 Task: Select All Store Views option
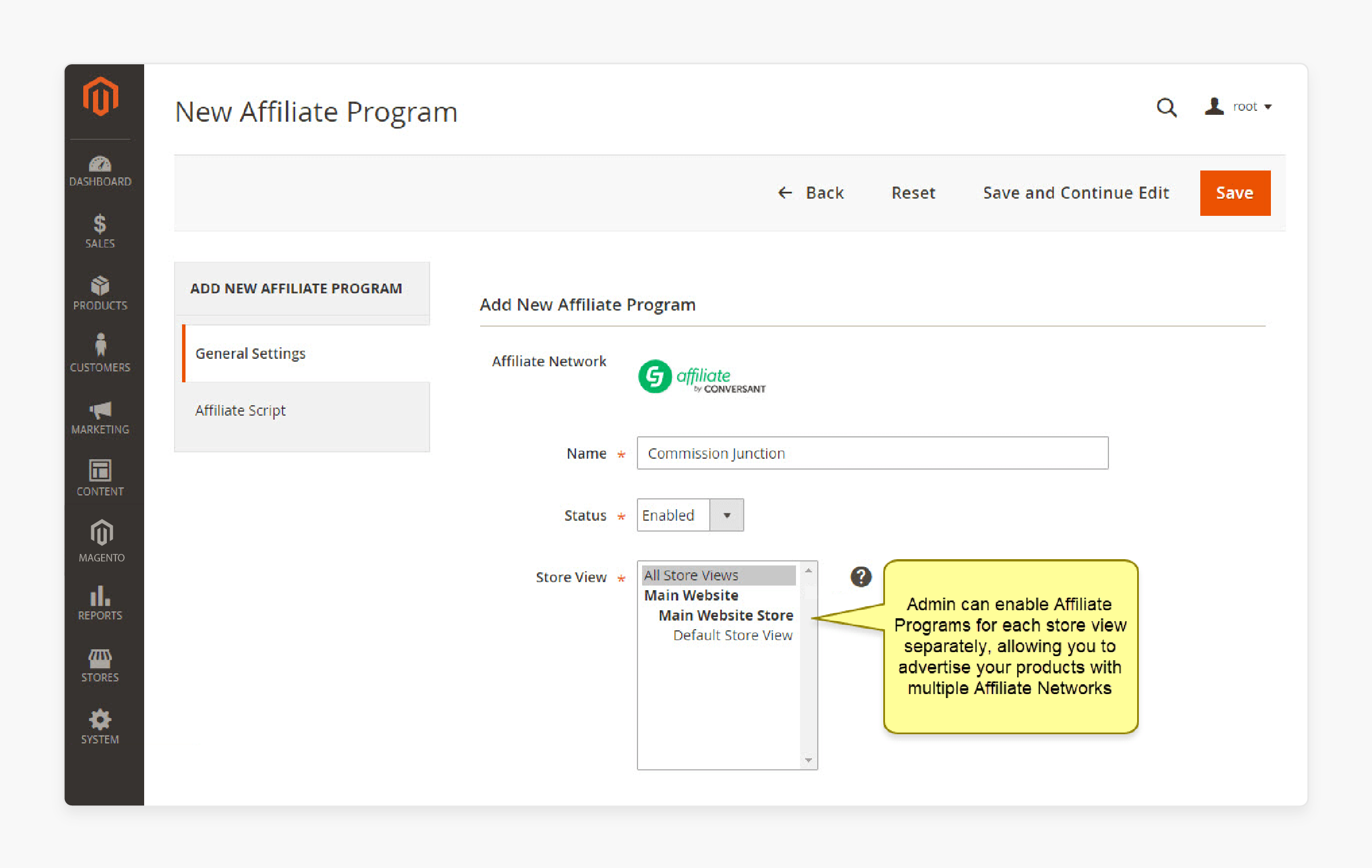click(x=719, y=575)
